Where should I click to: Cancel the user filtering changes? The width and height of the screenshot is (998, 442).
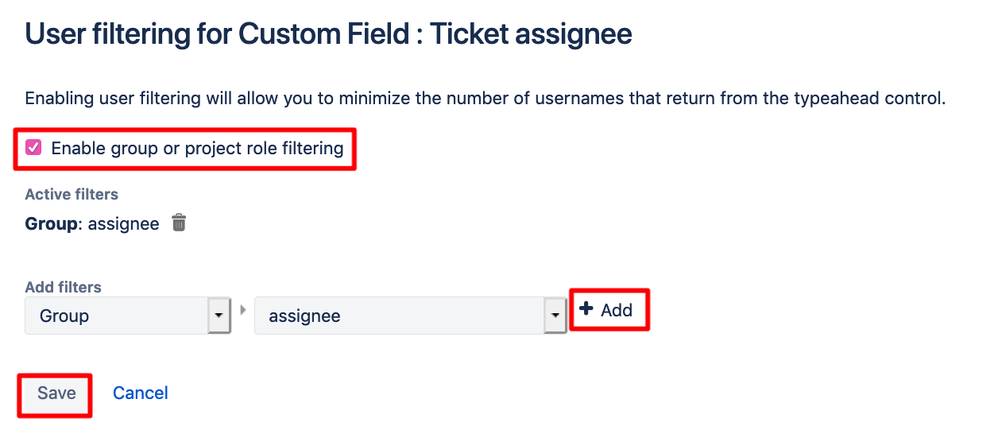(x=140, y=393)
